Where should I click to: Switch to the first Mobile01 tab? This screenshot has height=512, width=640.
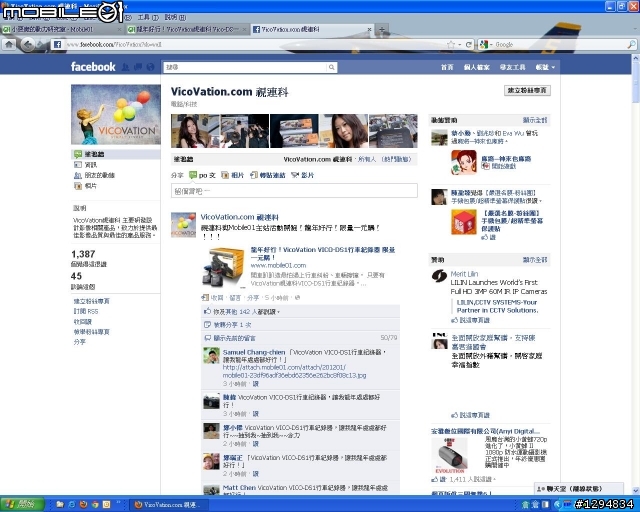point(62,29)
